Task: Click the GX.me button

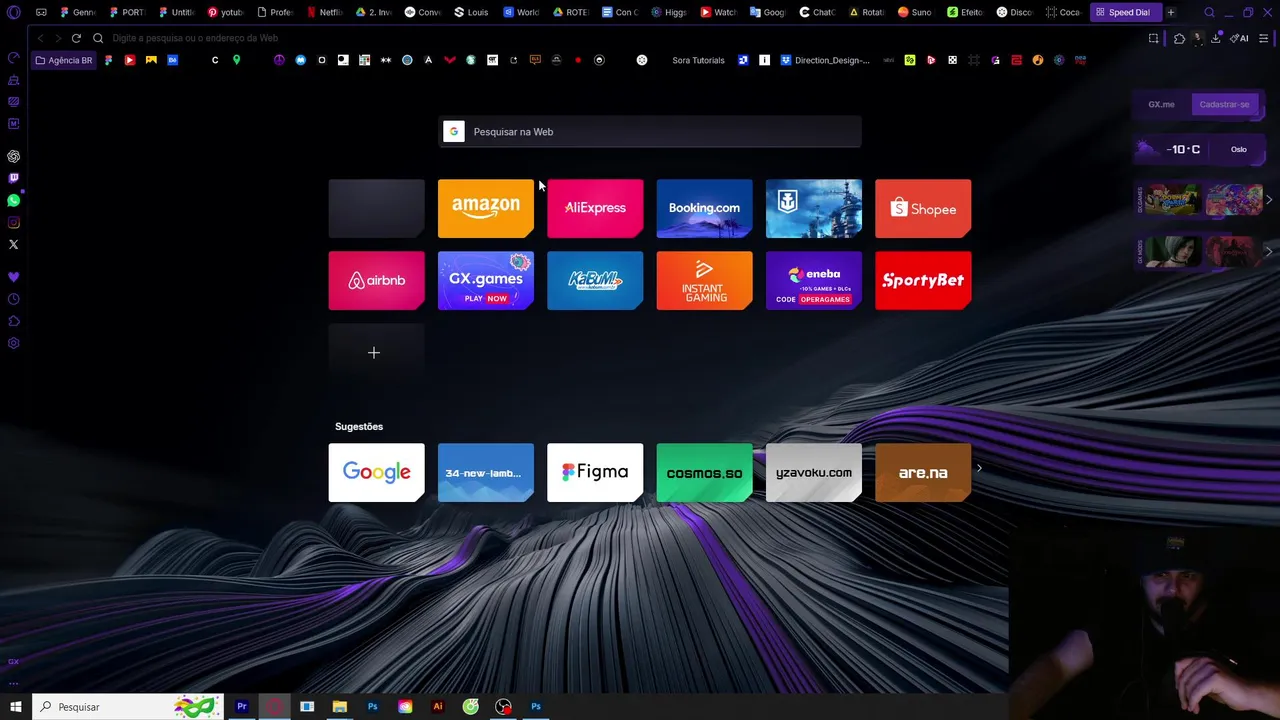Action: click(x=1161, y=104)
